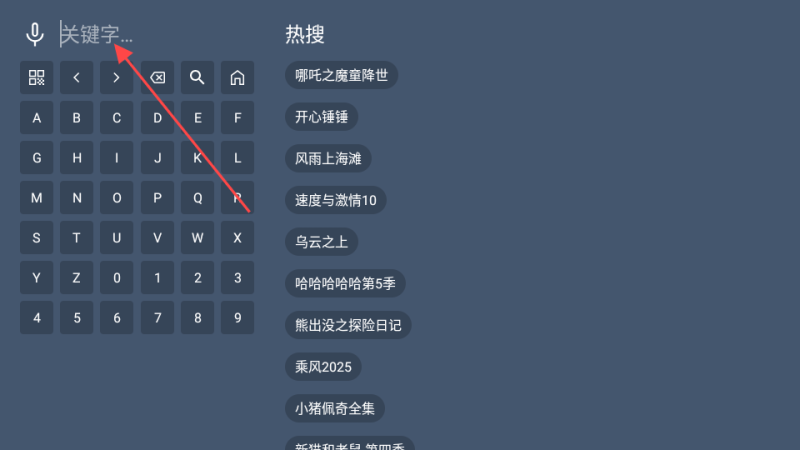Screen dimensions: 800x450
Task: Open the QR code scan icon
Action: pyautogui.click(x=37, y=78)
